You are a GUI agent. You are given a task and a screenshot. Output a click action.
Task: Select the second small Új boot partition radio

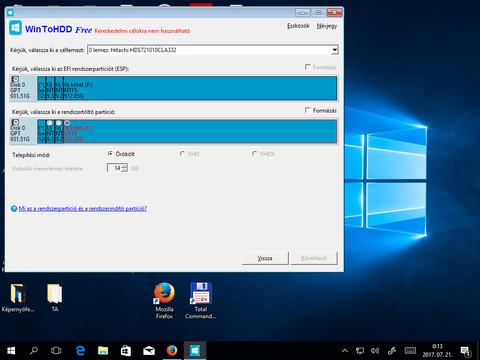(58, 123)
